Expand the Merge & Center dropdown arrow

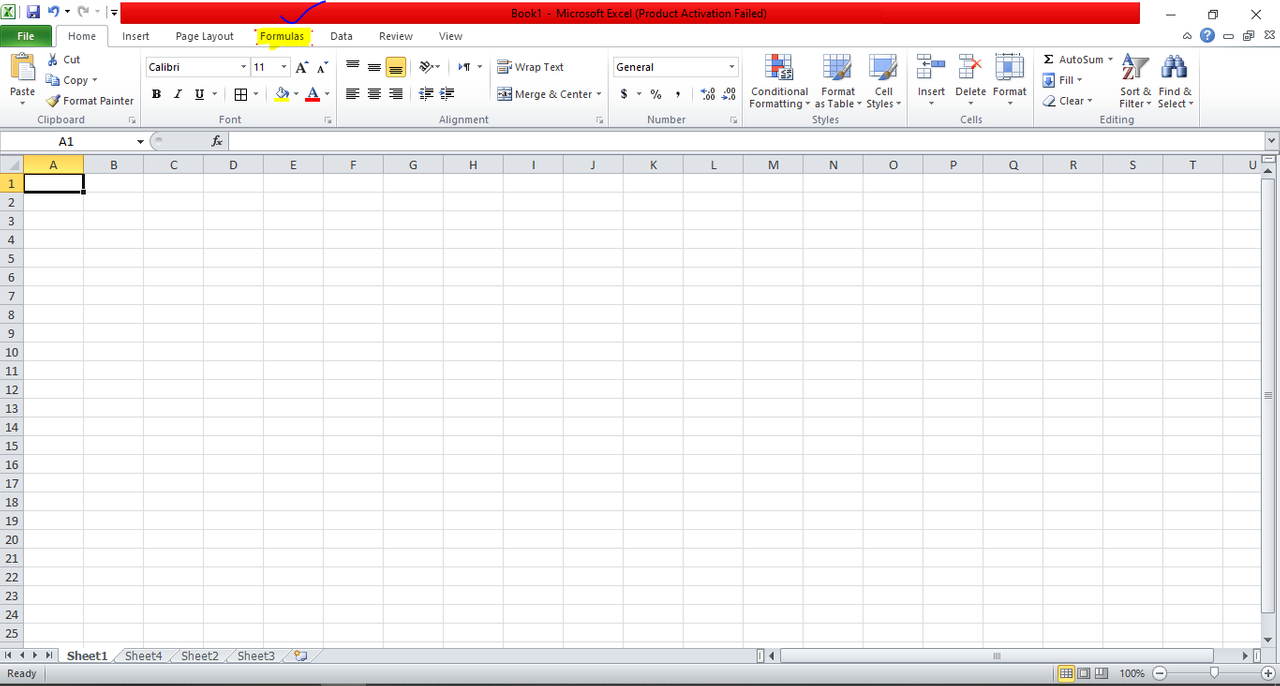pos(599,94)
